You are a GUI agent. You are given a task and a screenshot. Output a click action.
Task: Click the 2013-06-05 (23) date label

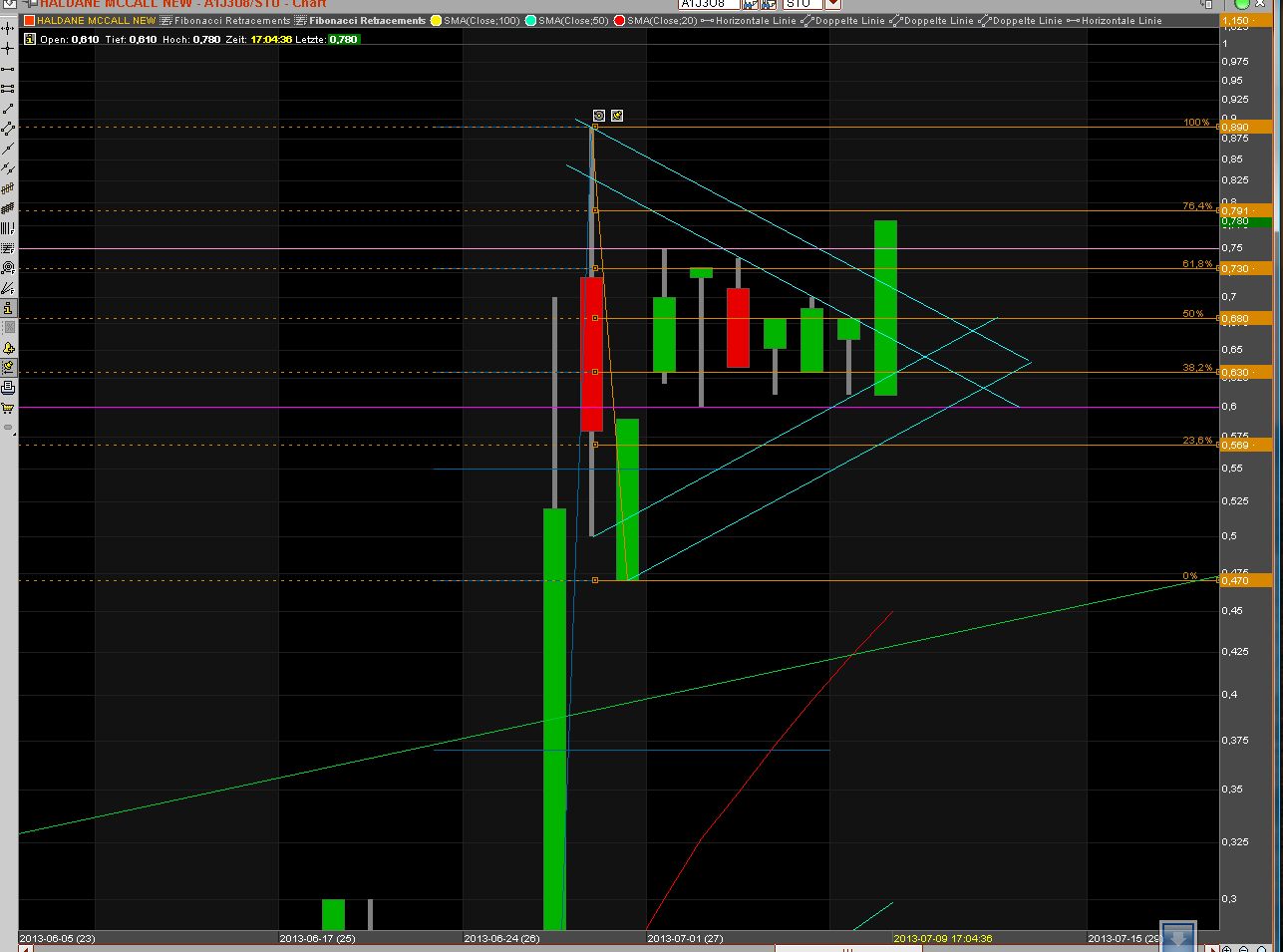58,938
